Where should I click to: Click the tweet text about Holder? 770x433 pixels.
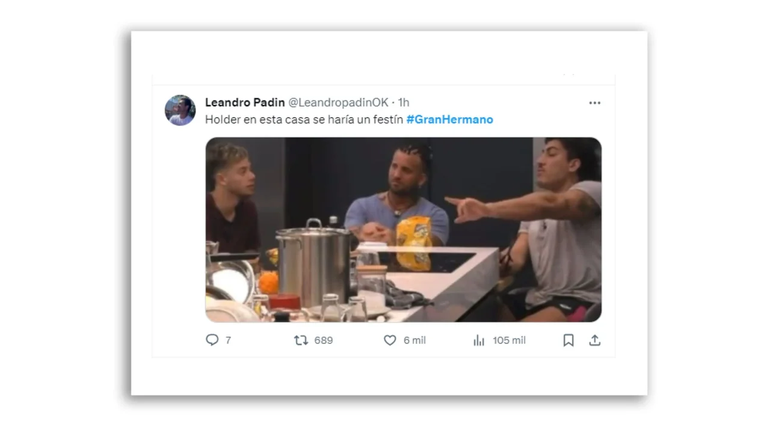pos(304,120)
